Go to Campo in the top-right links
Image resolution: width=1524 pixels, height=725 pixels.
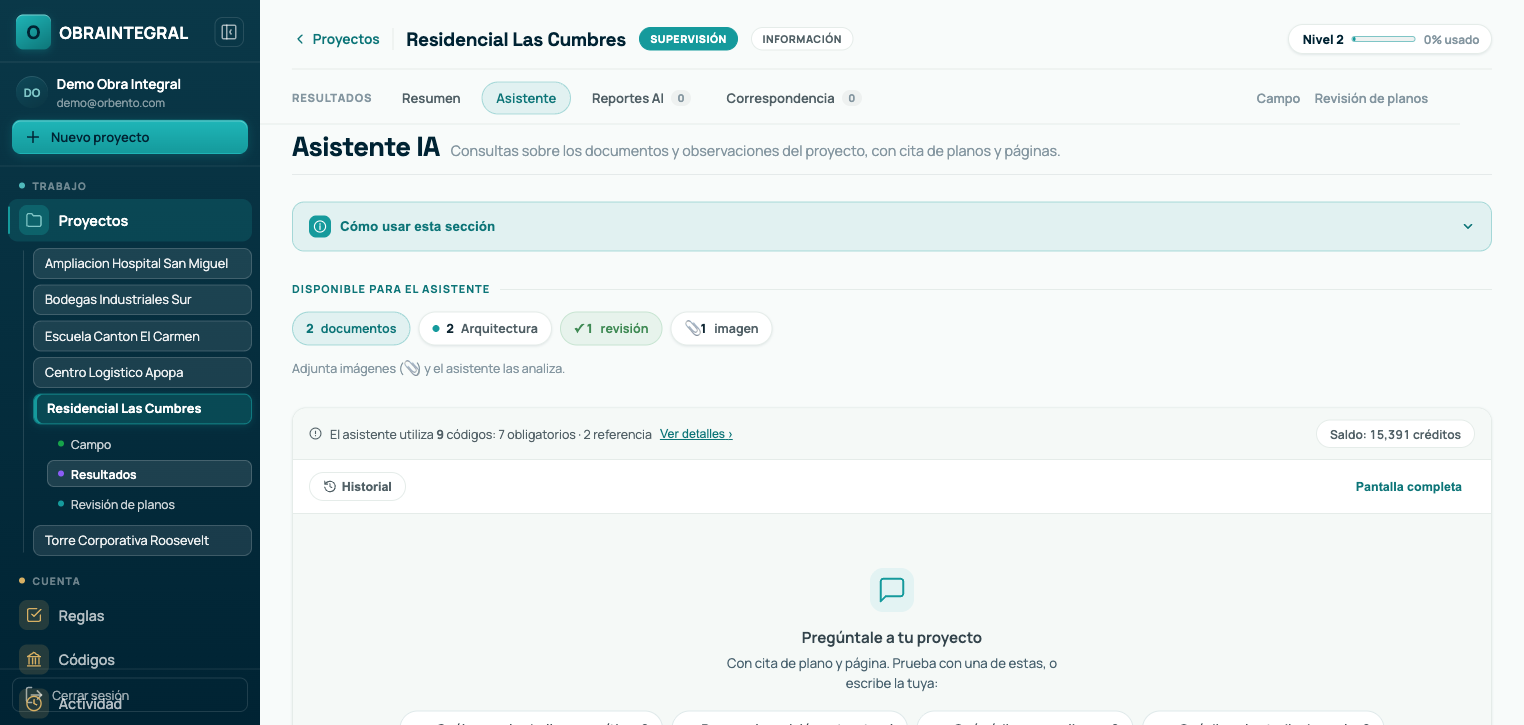pyautogui.click(x=1278, y=98)
